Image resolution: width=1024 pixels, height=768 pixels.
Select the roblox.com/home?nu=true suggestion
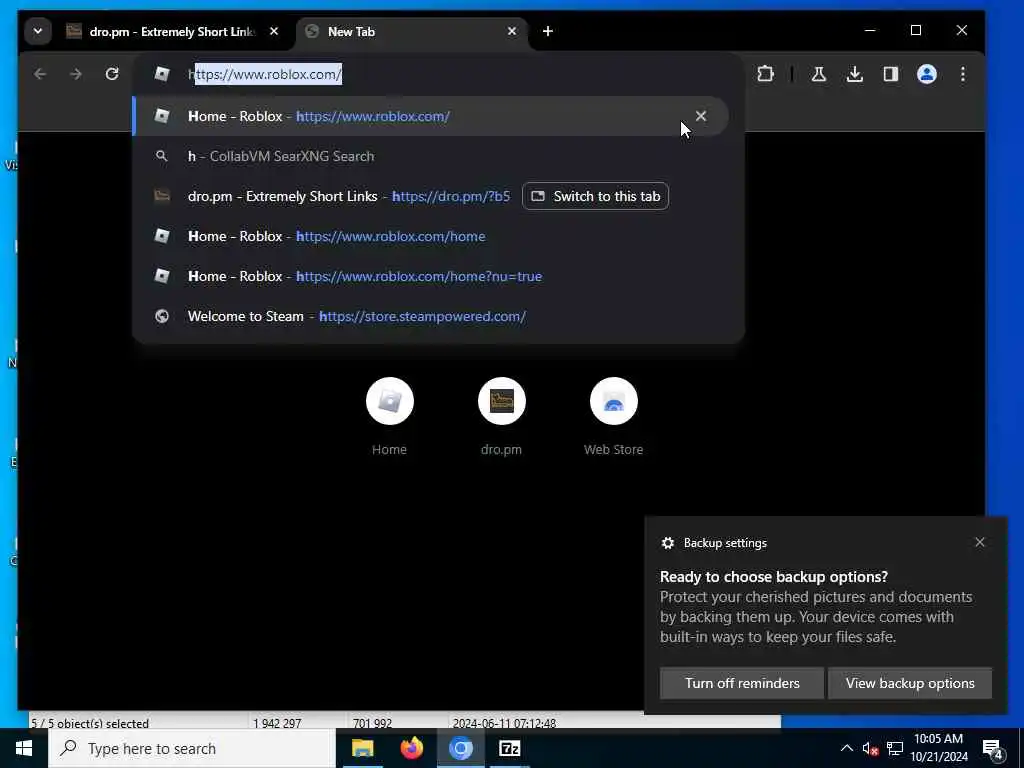431,276
